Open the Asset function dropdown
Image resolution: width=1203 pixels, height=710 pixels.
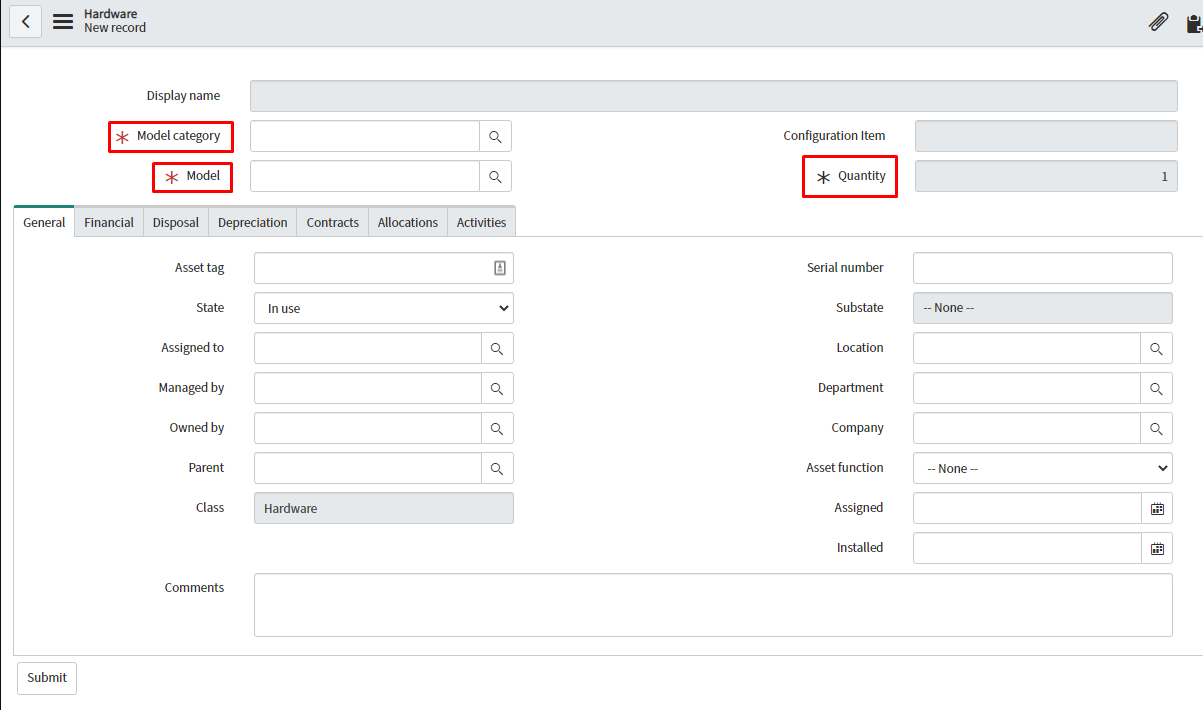point(1042,468)
